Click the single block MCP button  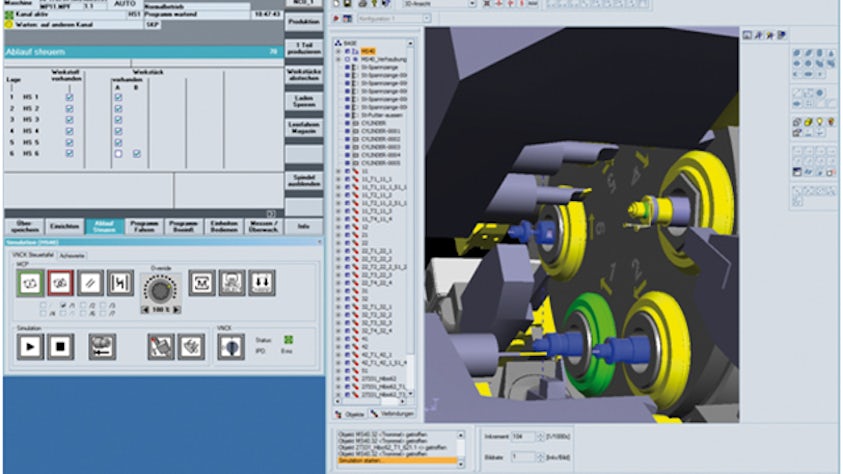click(x=120, y=283)
